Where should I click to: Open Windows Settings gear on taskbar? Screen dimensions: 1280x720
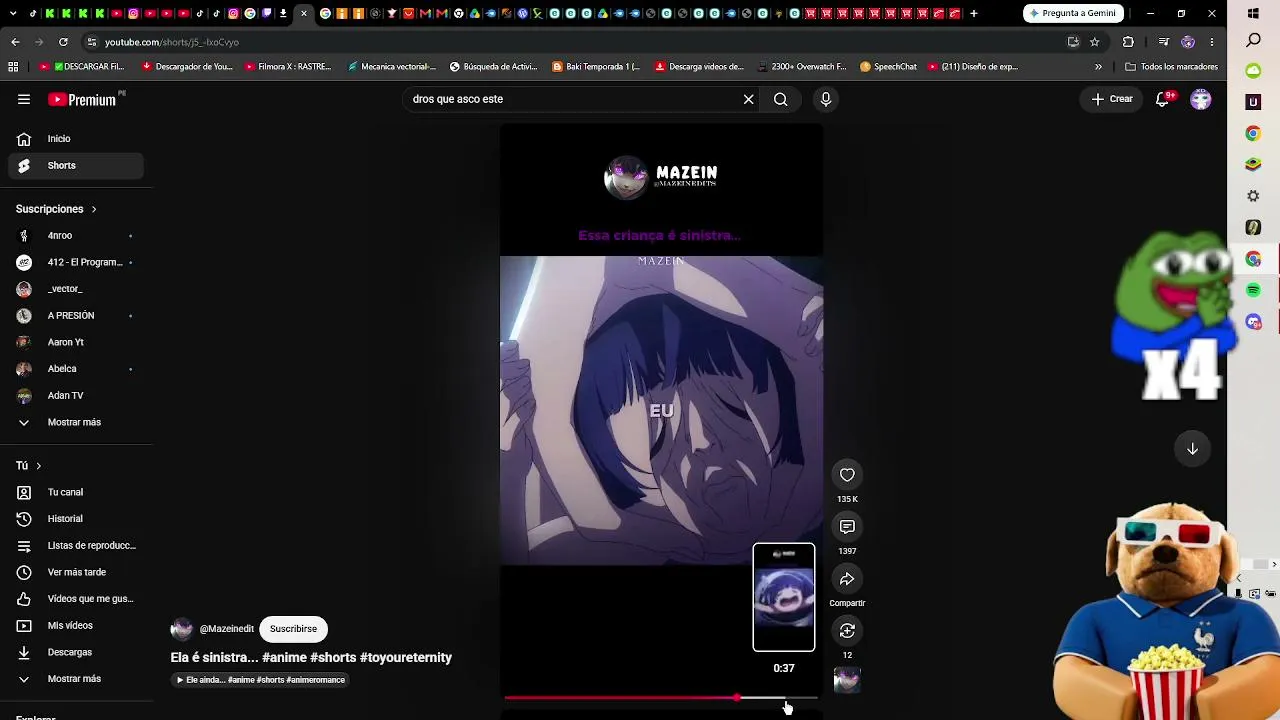pos(1253,196)
